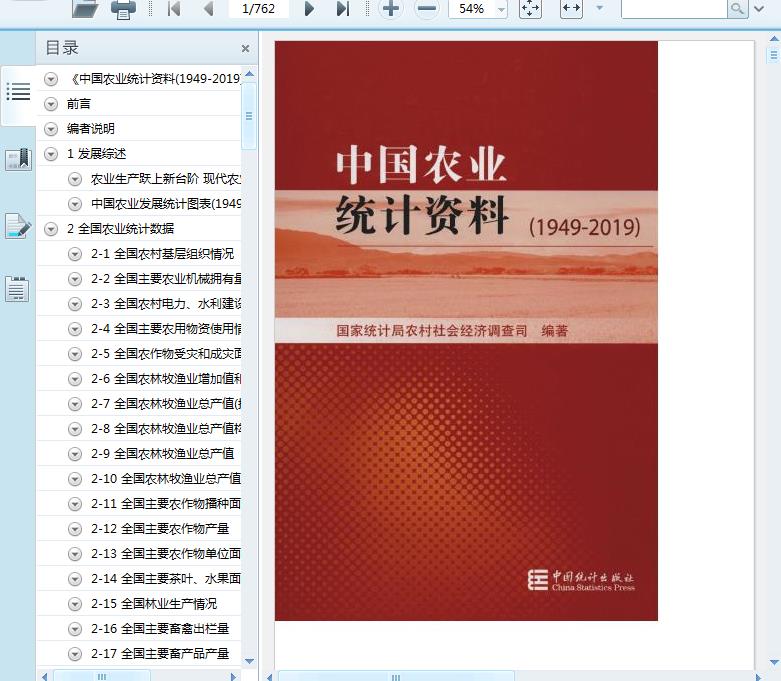Open 2-14 全国主要茶叶、水果 entry
781x681 pixels.
click(166, 579)
